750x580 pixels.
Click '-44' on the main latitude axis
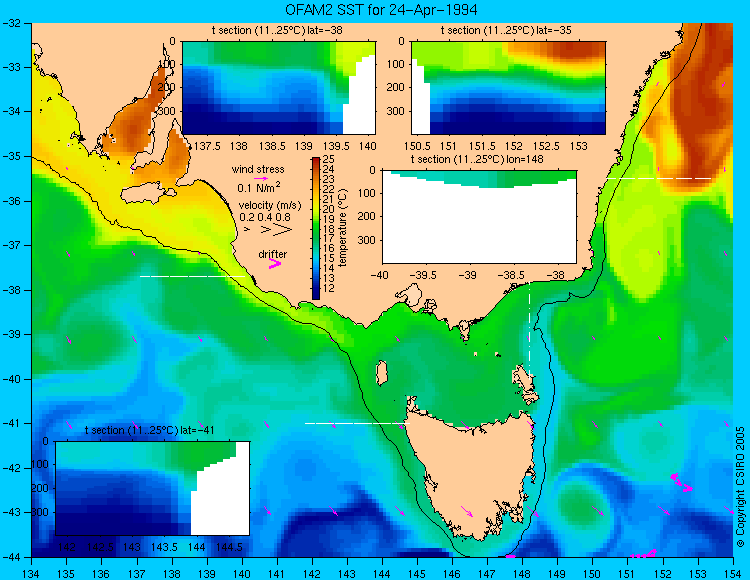[11, 557]
